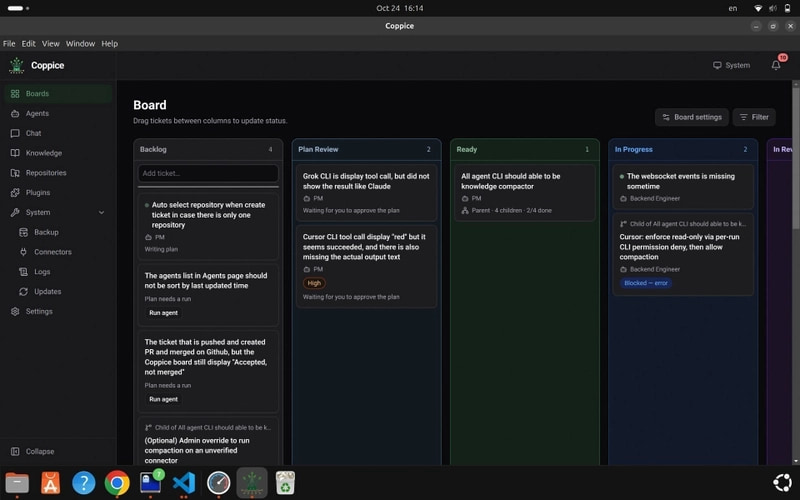Click the Coppice app icon in dock
The image size is (800, 500).
(x=252, y=483)
